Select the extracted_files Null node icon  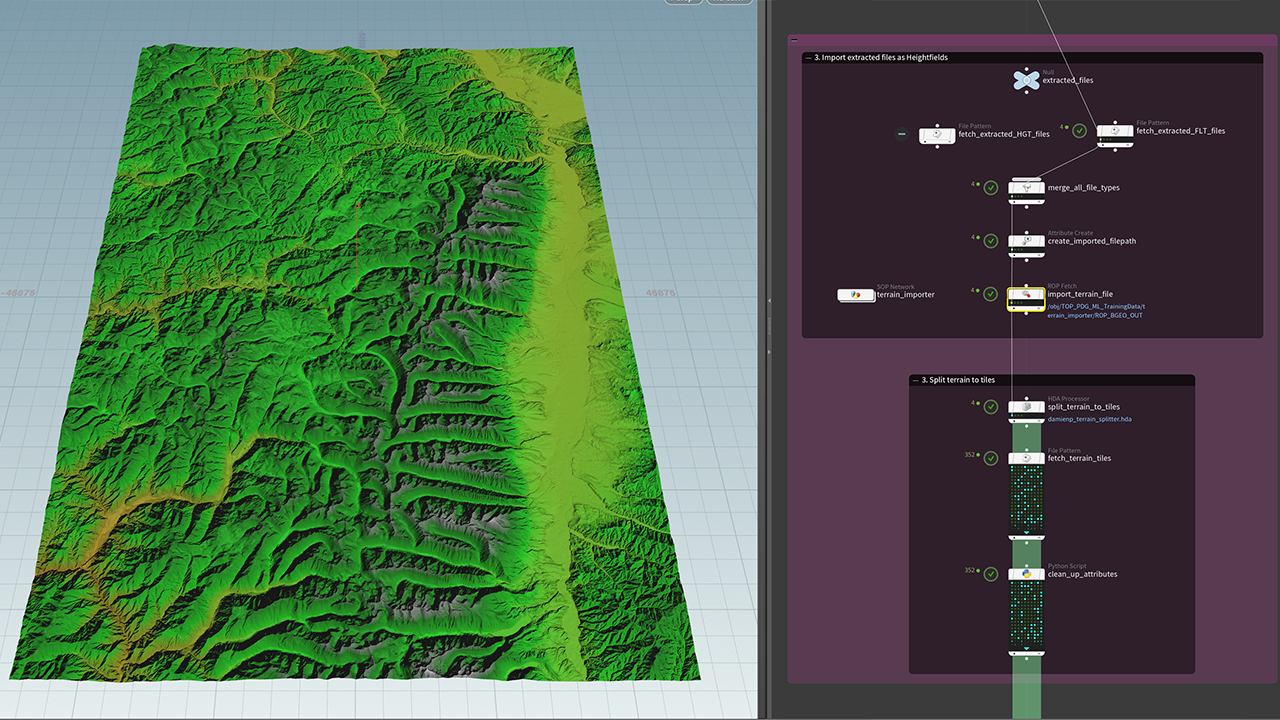pos(1025,80)
